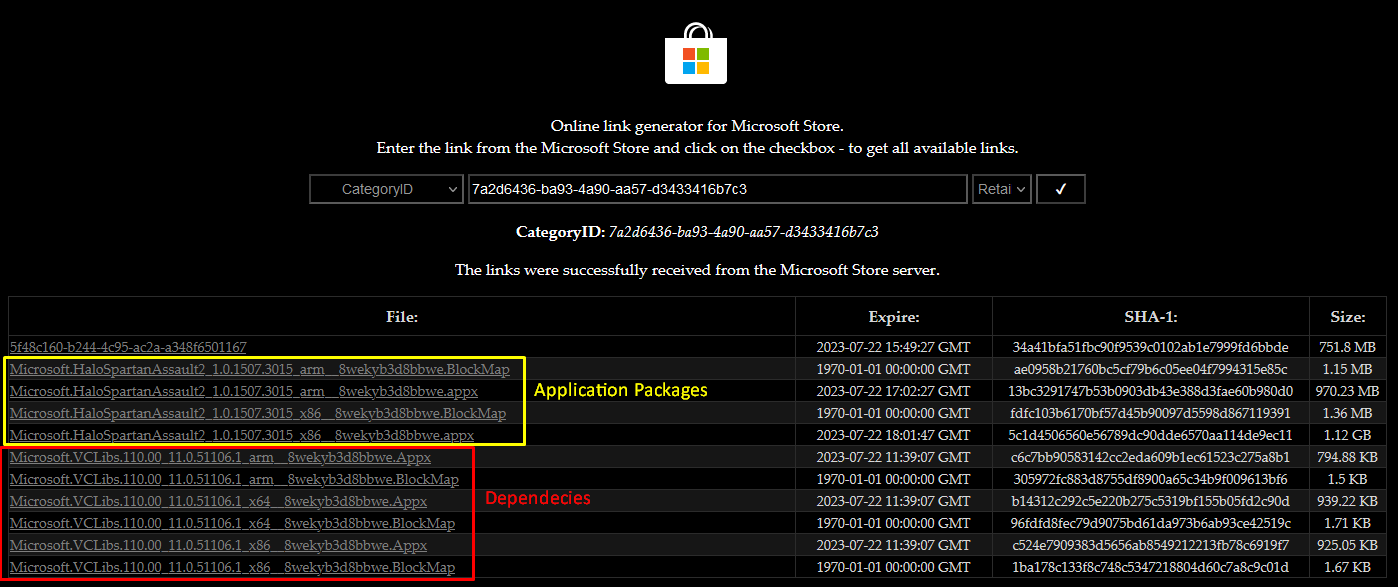This screenshot has height=587, width=1398.
Task: Open the CategoryID type dropdown
Action: [386, 189]
